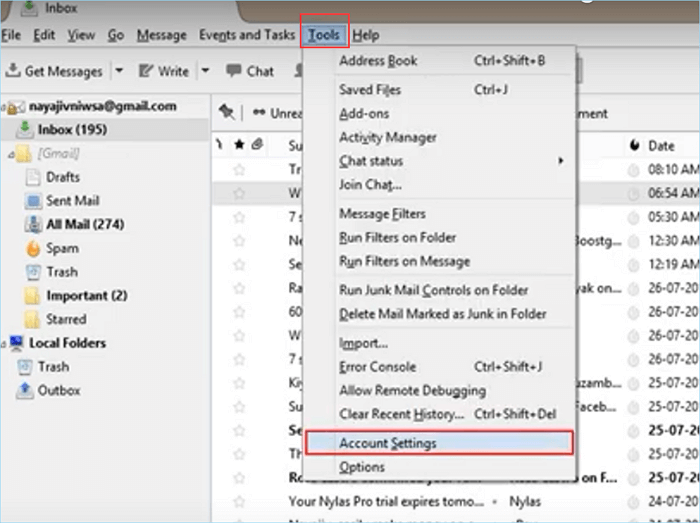Open the File menu
Image resolution: width=700 pixels, height=523 pixels.
coord(11,35)
